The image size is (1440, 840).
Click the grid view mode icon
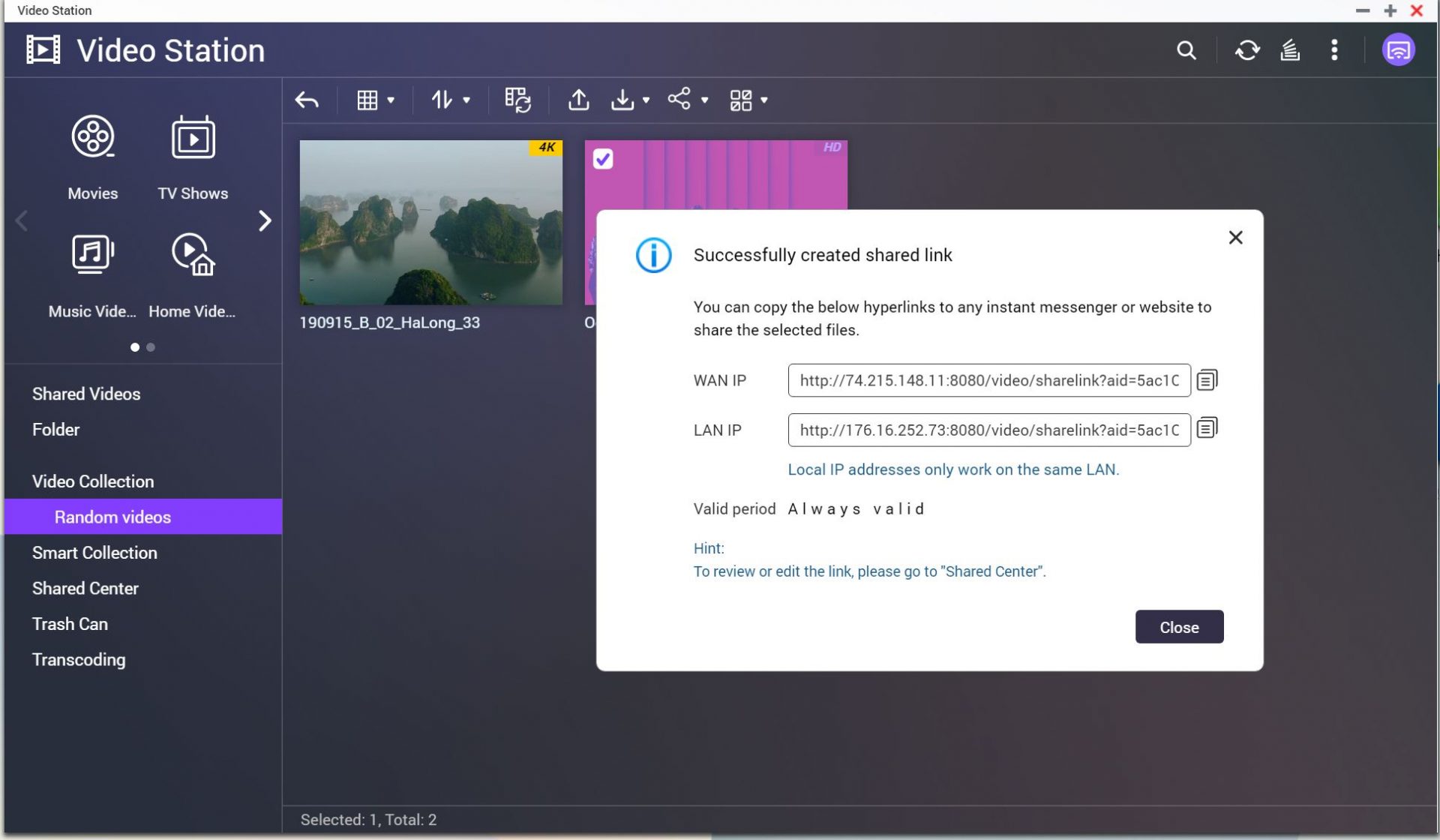(367, 100)
